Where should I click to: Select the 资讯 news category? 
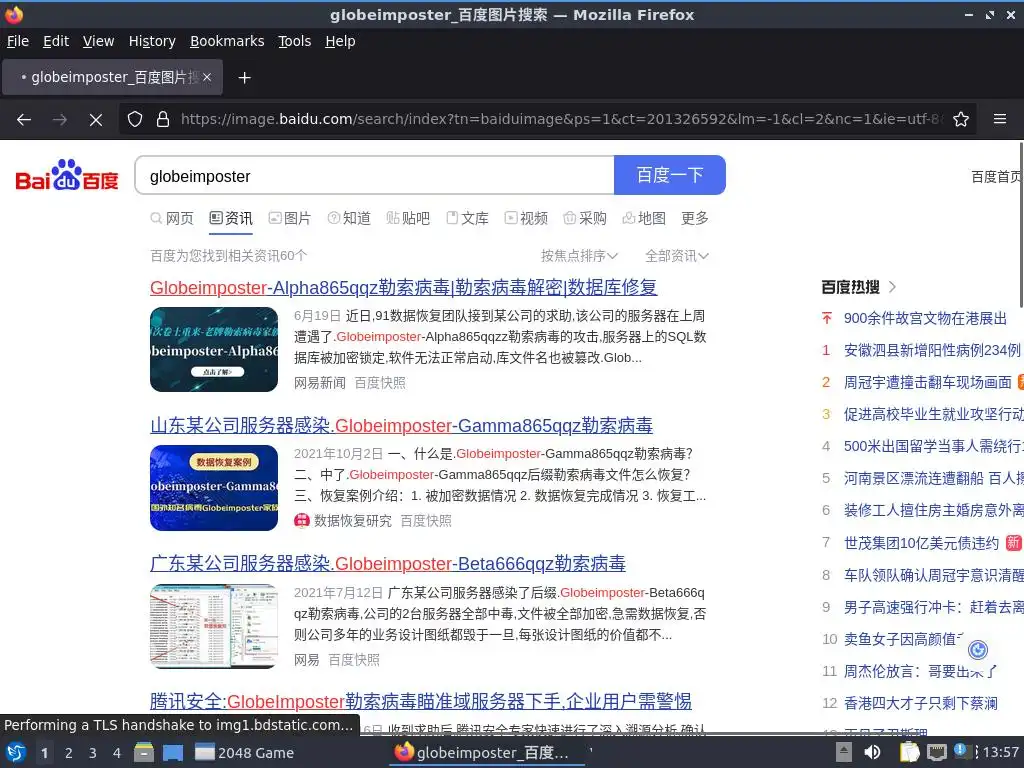click(x=231, y=218)
